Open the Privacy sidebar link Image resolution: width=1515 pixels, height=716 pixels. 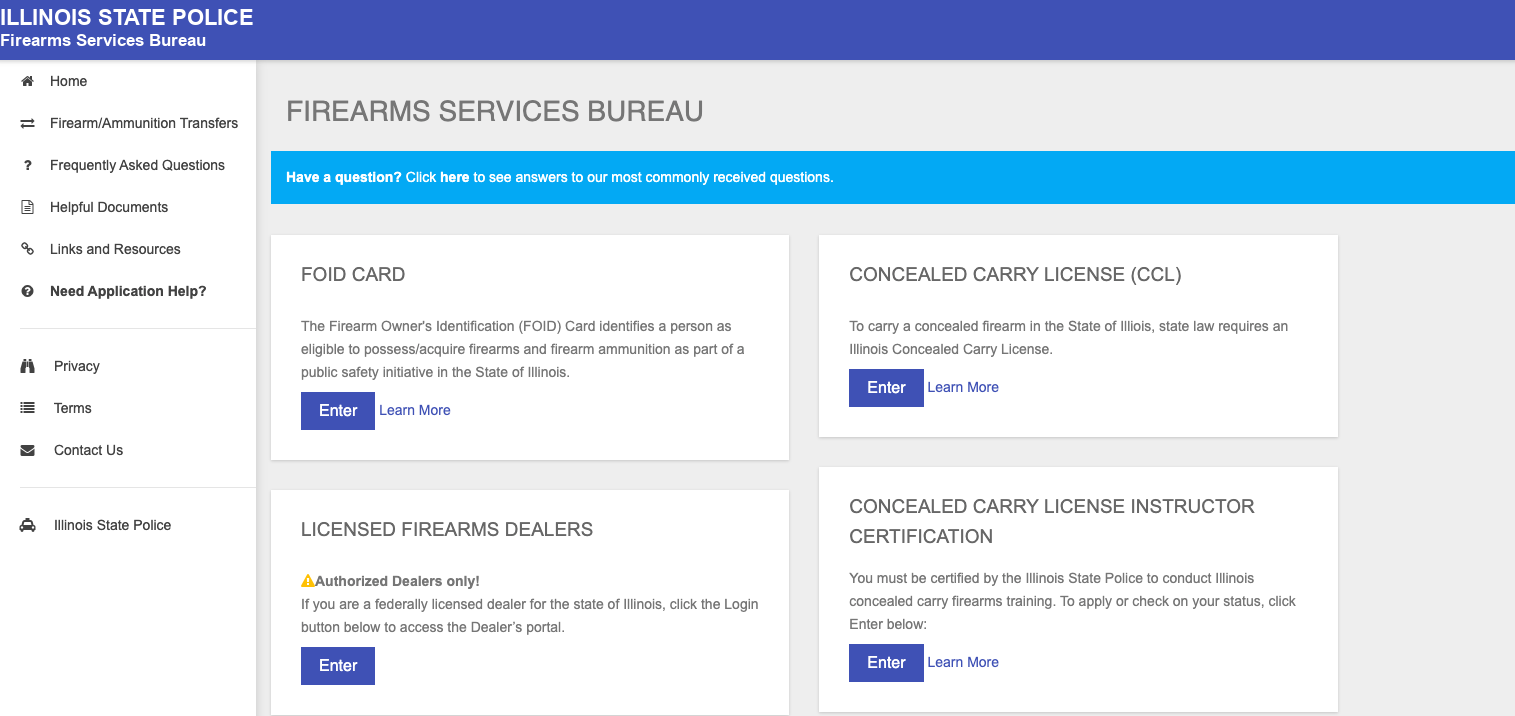[77, 366]
